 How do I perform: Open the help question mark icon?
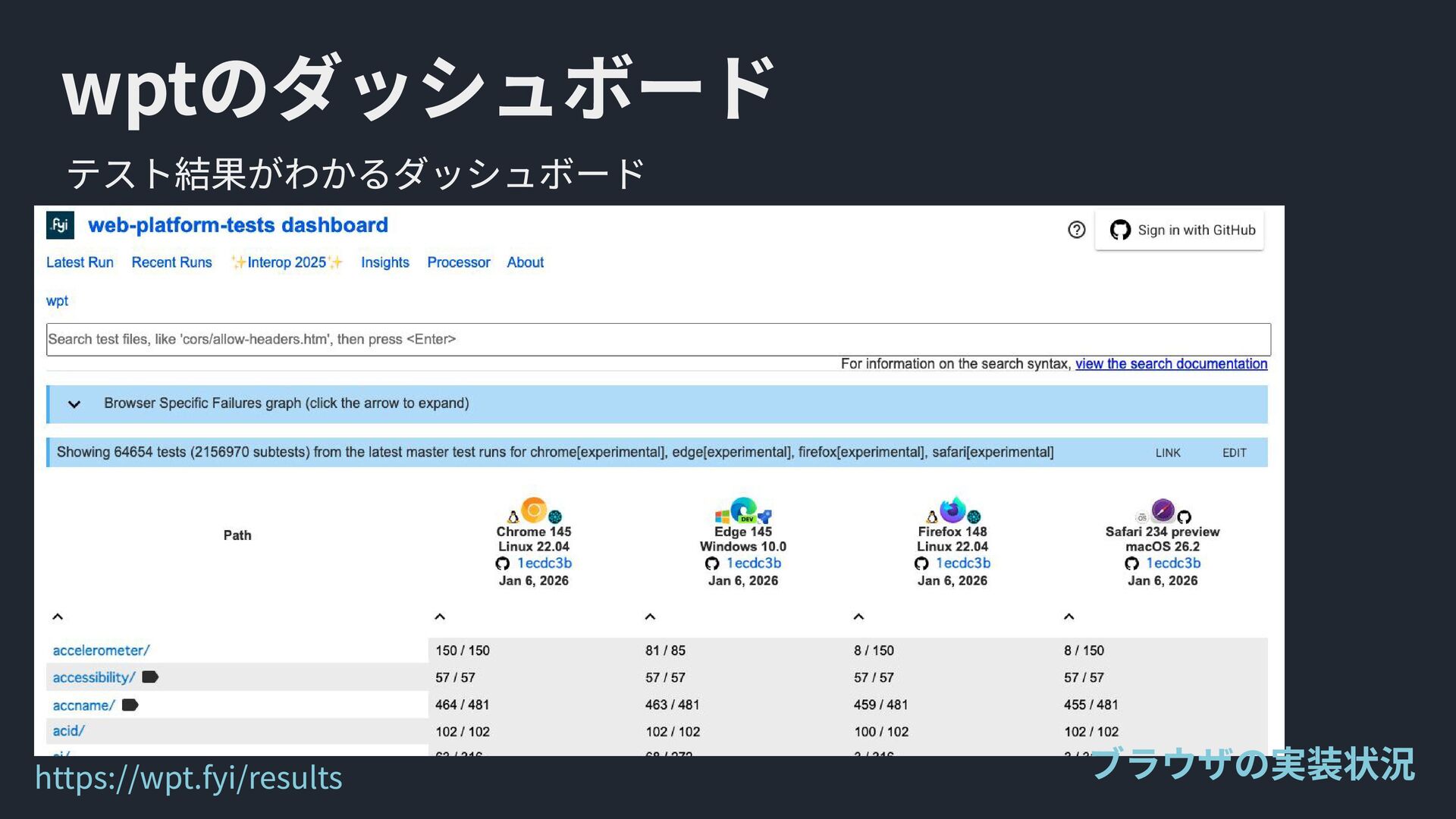[1076, 230]
